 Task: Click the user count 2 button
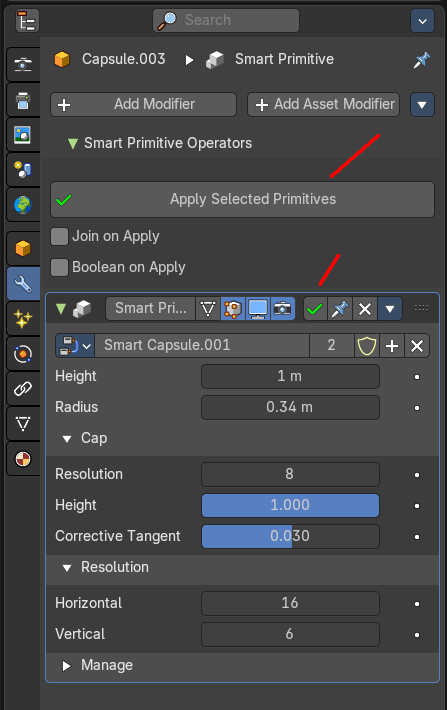click(x=332, y=346)
